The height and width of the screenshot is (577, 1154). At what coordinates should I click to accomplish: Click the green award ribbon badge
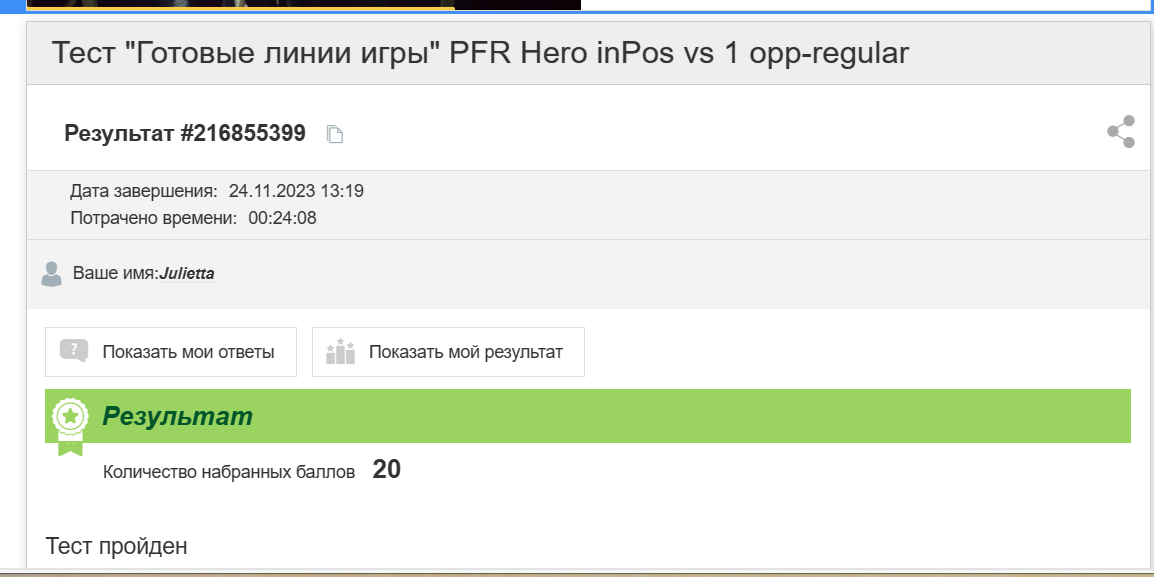click(70, 426)
